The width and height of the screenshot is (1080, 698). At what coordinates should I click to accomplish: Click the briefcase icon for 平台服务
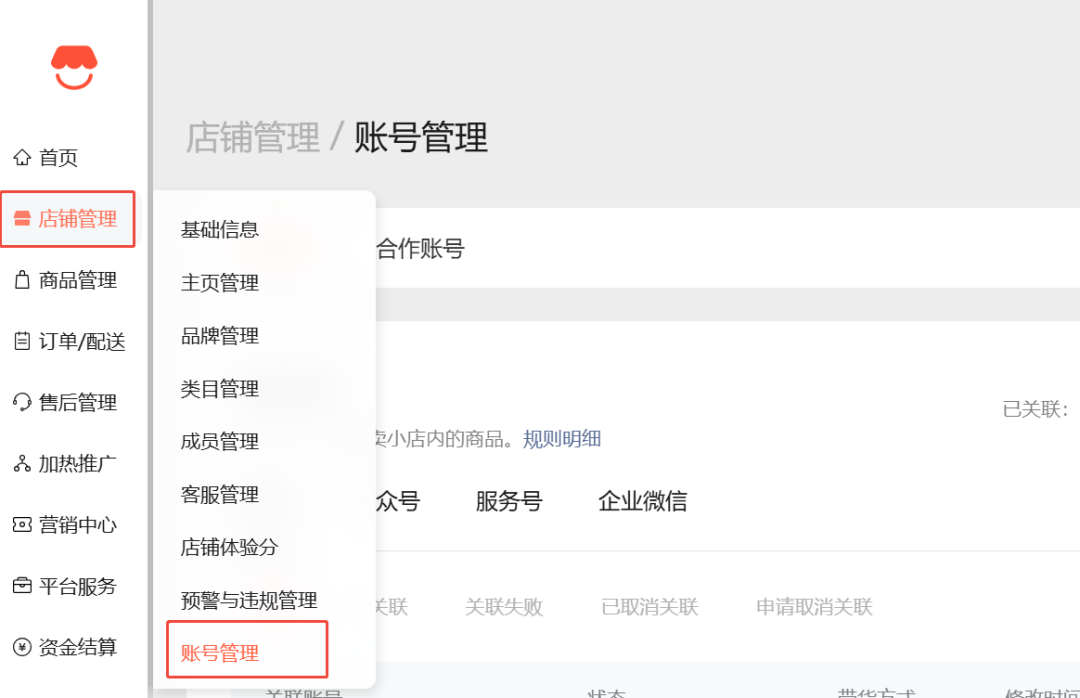pyautogui.click(x=22, y=586)
